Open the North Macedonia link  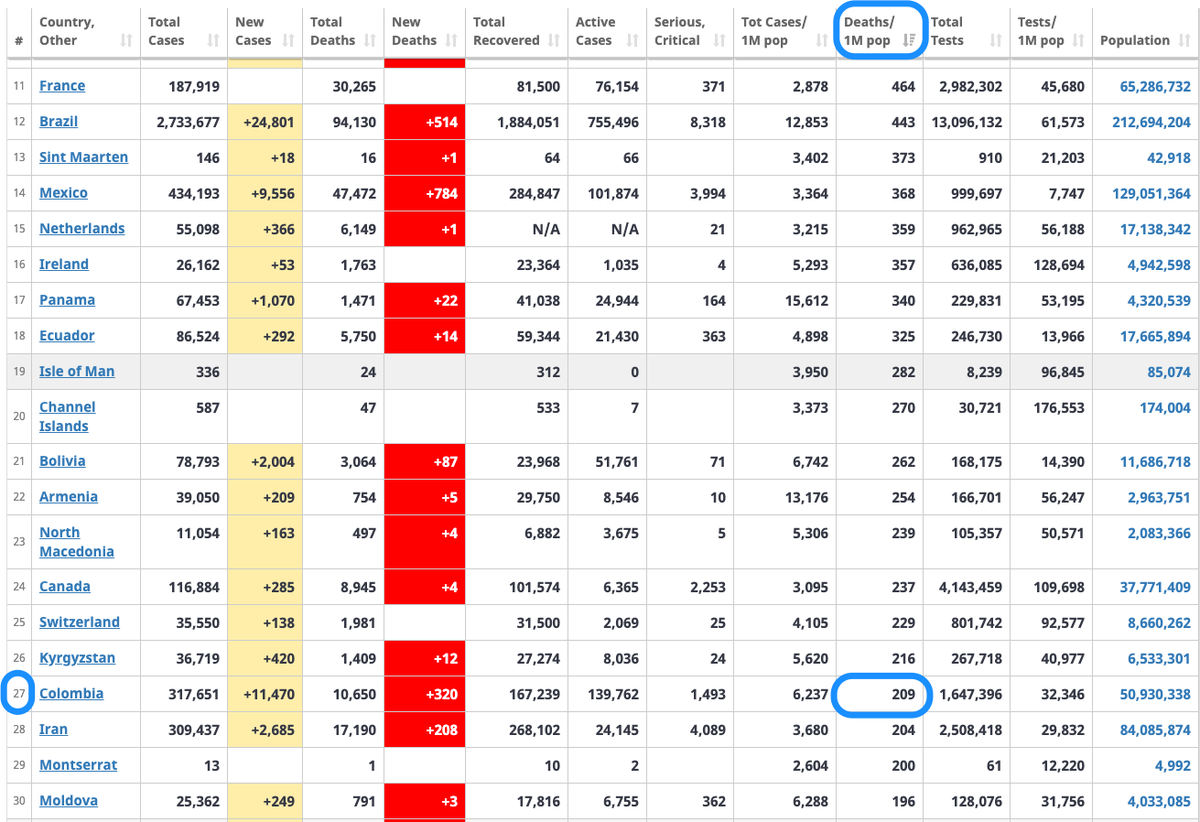click(76, 542)
